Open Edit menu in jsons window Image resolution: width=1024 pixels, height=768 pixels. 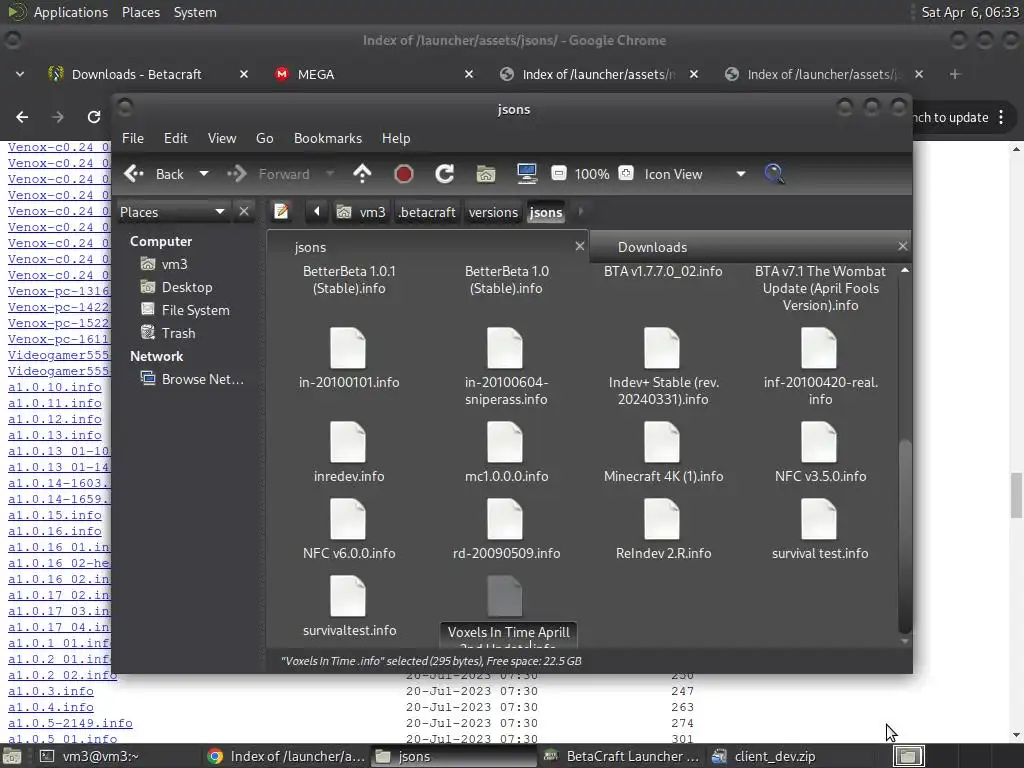176,138
